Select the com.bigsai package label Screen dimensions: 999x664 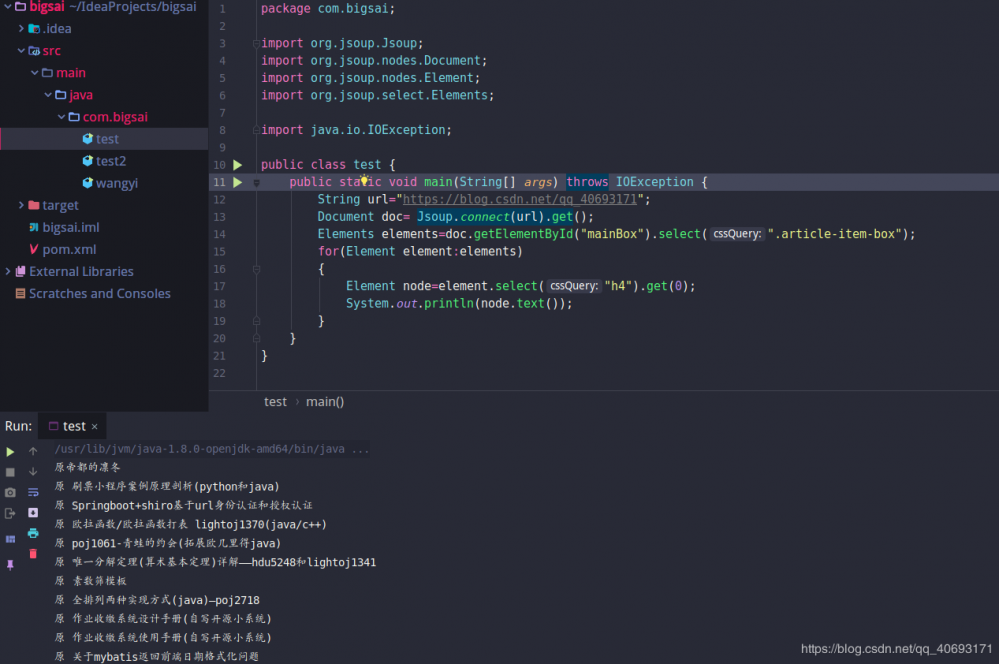(x=115, y=117)
